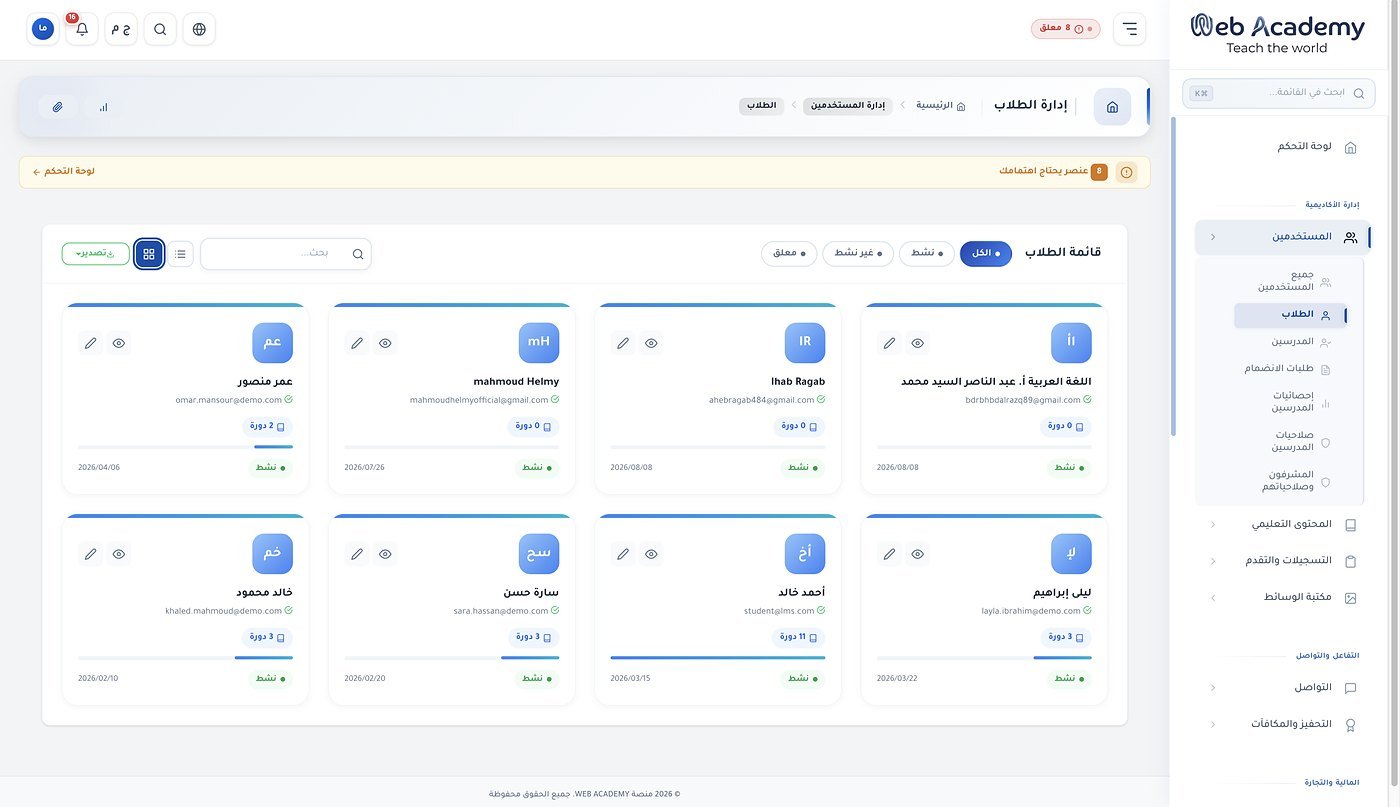View Ihab Ragab details with eye icon
Screen dimensions: 1400x807
[651, 343]
